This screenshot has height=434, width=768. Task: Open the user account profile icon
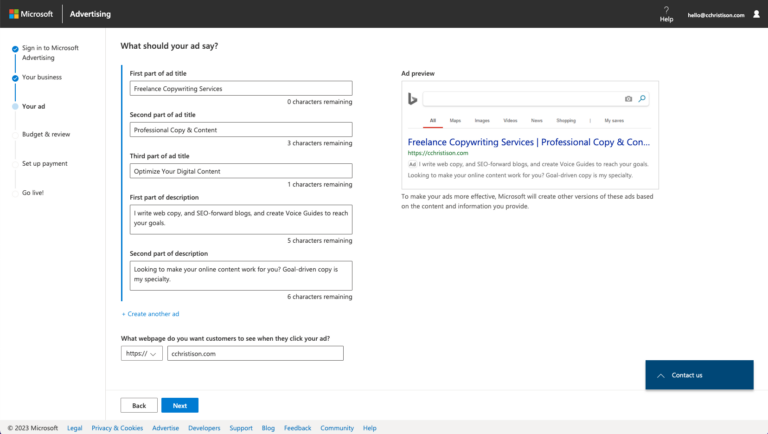point(756,14)
